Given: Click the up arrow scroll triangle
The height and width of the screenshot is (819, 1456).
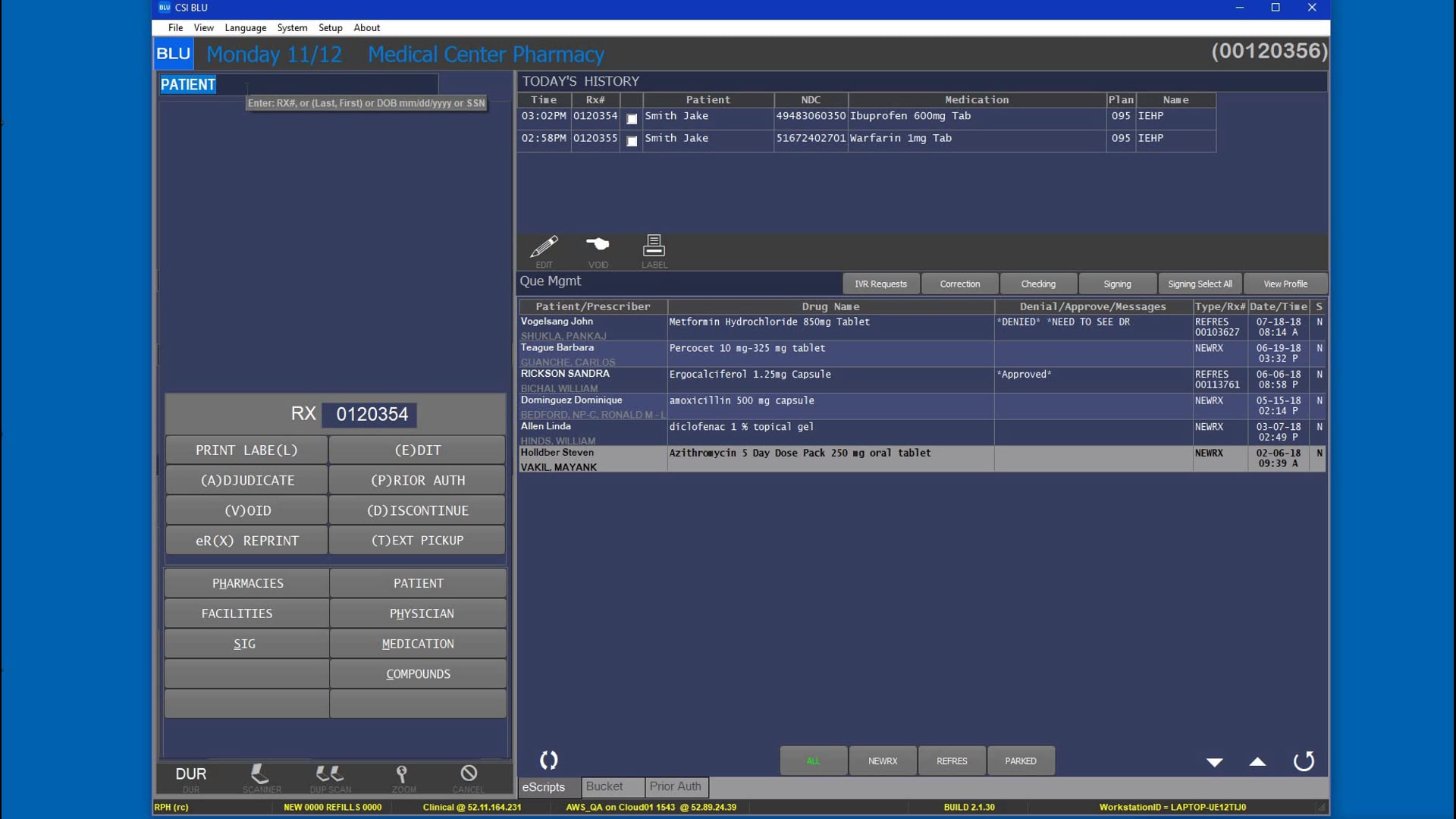Looking at the screenshot, I should [x=1257, y=762].
